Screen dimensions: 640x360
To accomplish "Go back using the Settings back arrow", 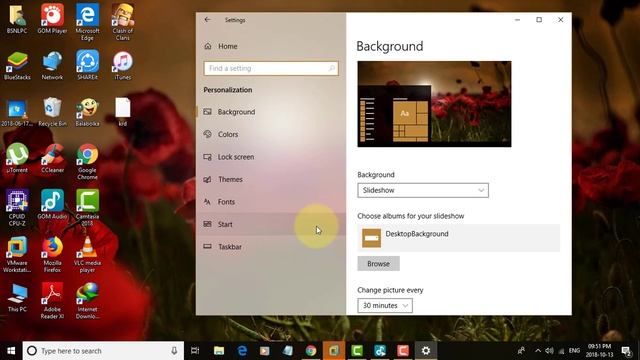I will click(x=208, y=20).
